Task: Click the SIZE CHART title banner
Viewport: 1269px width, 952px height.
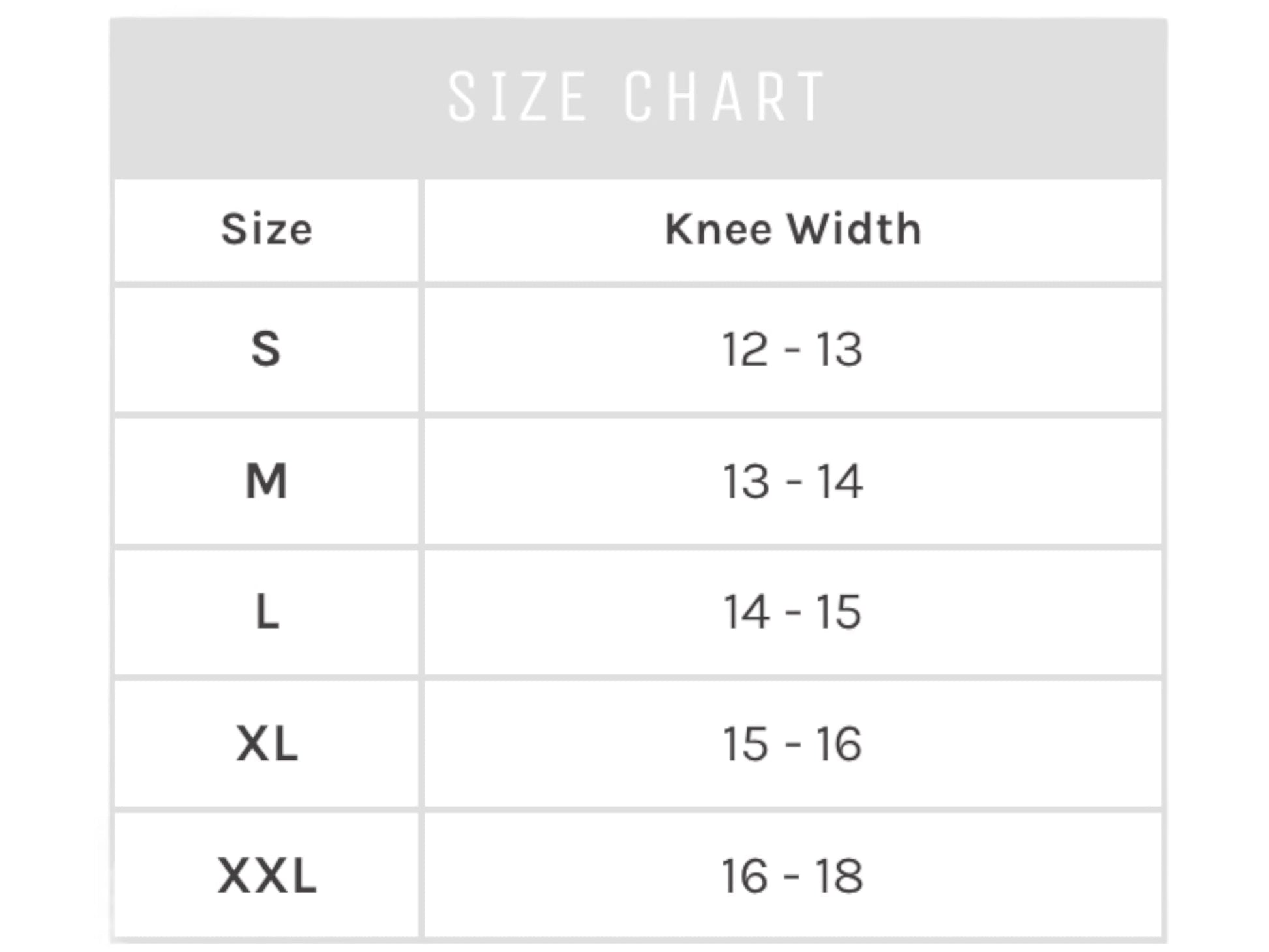Action: point(638,98)
